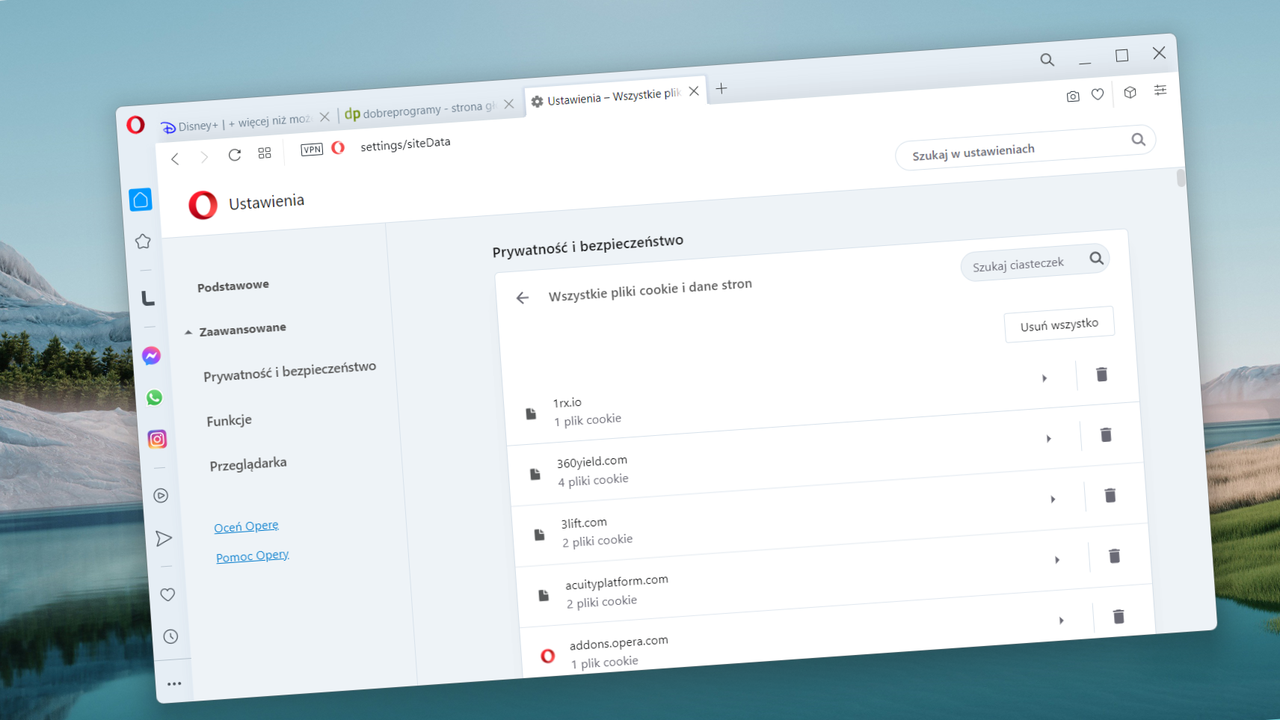Open the sidebar star bookmarks icon
This screenshot has height=720, width=1280.
pos(143,241)
